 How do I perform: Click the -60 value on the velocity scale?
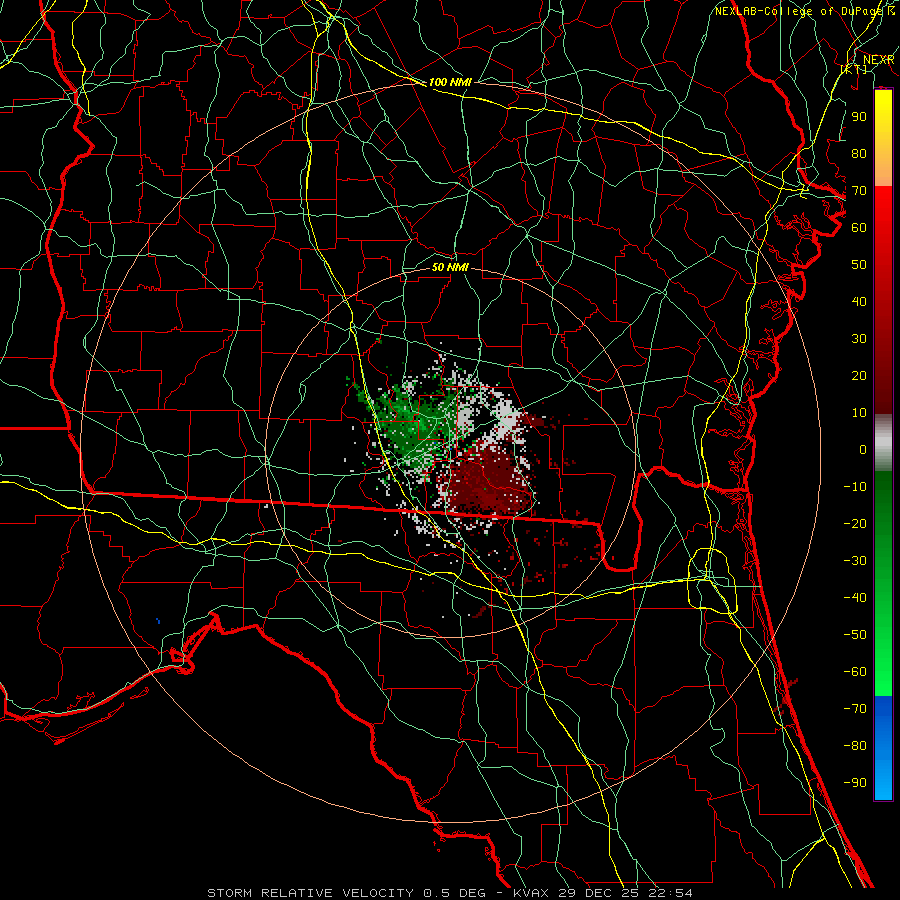pyautogui.click(x=855, y=672)
